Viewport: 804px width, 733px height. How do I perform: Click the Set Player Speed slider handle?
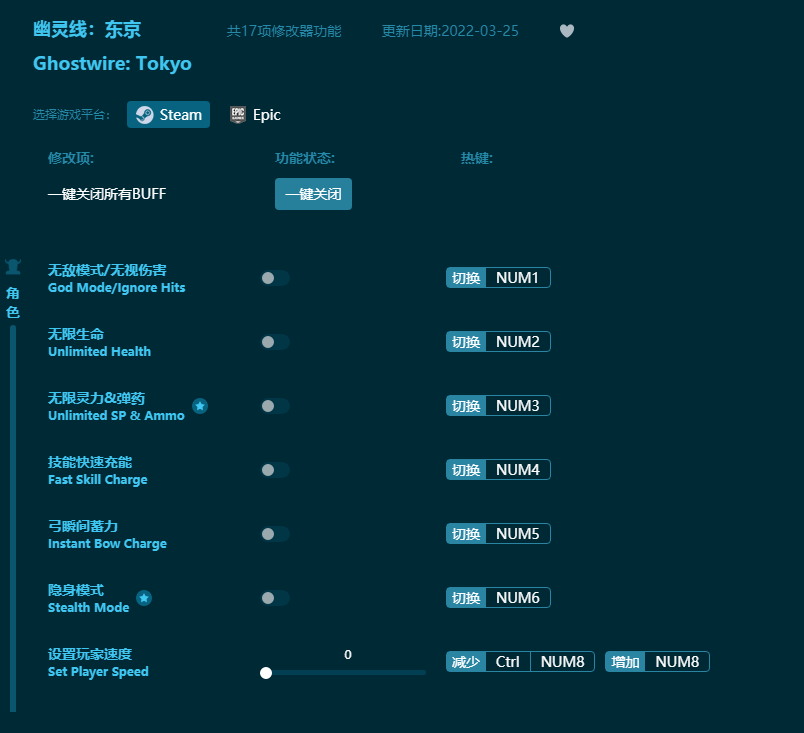pyautogui.click(x=266, y=673)
